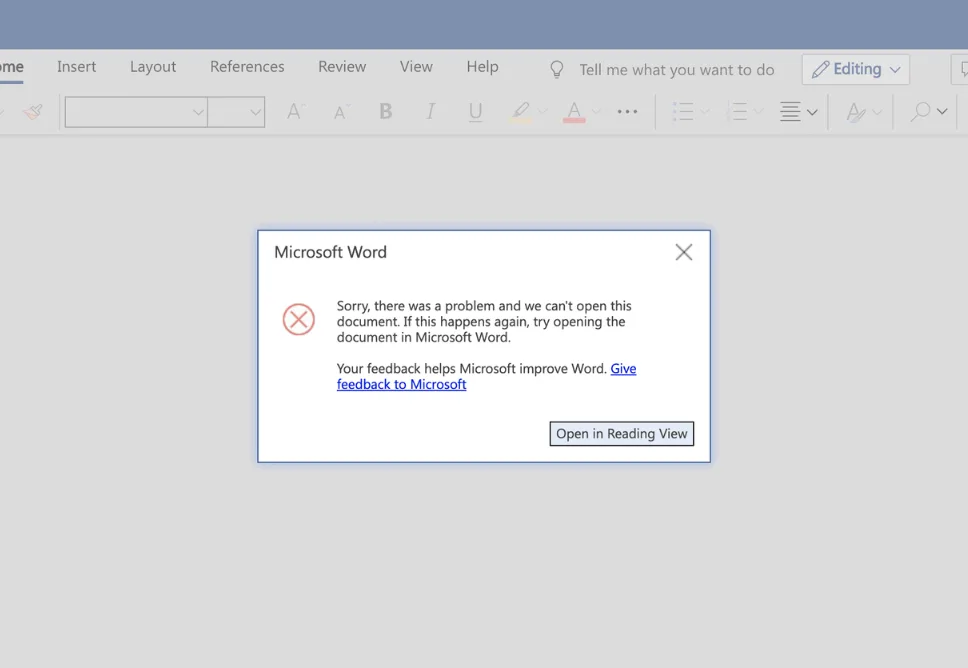Switch to the Home tab
The height and width of the screenshot is (668, 968).
point(11,67)
